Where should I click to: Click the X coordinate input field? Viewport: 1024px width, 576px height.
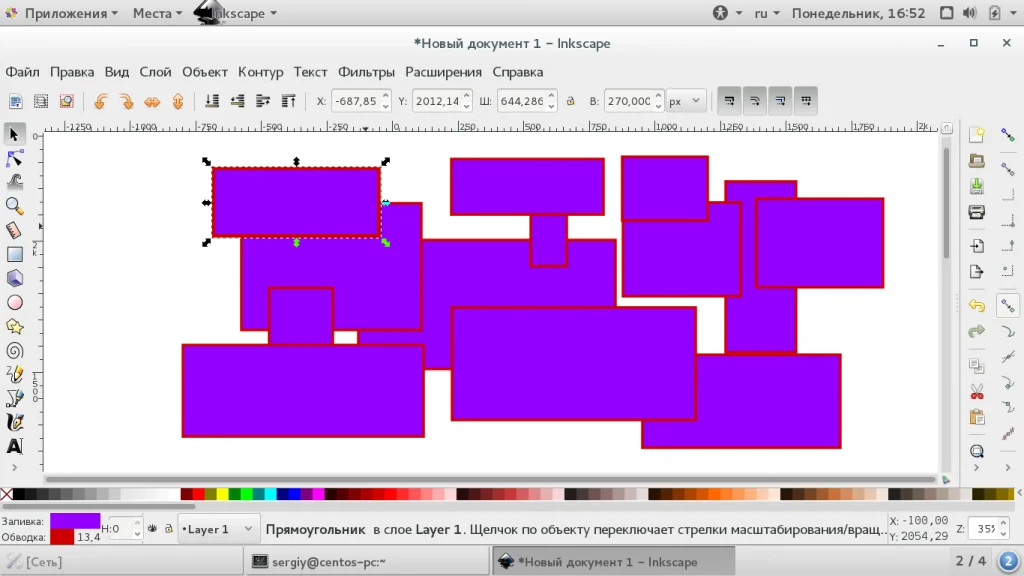click(x=355, y=101)
